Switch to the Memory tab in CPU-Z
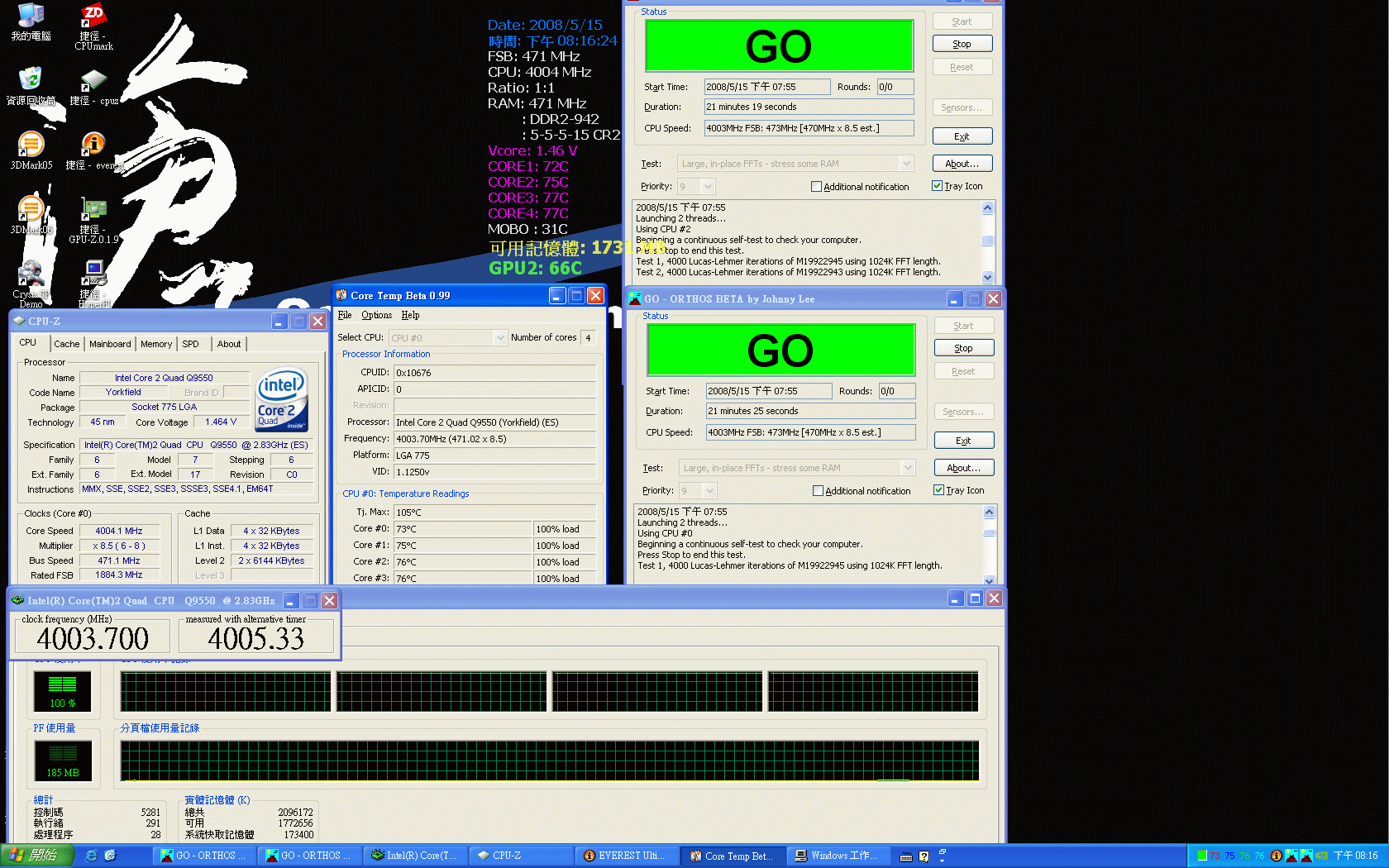Image resolution: width=1389 pixels, height=868 pixels. 156,344
